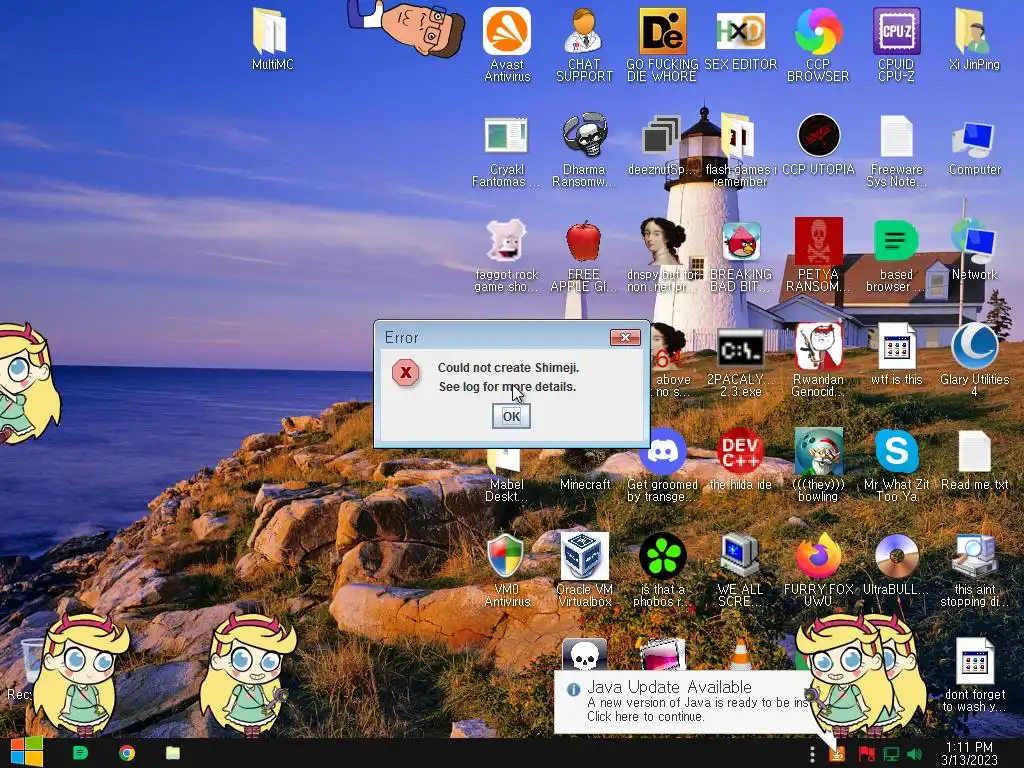Launch FURRY FOX UWU Firefox icon
This screenshot has width=1024, height=768.
tap(818, 571)
